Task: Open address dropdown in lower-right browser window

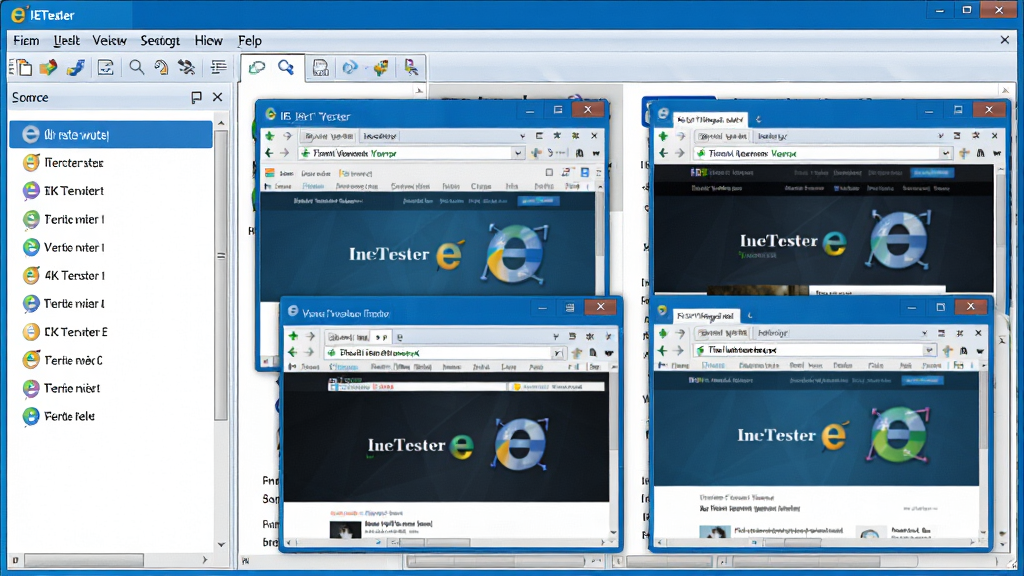Action: (x=929, y=351)
